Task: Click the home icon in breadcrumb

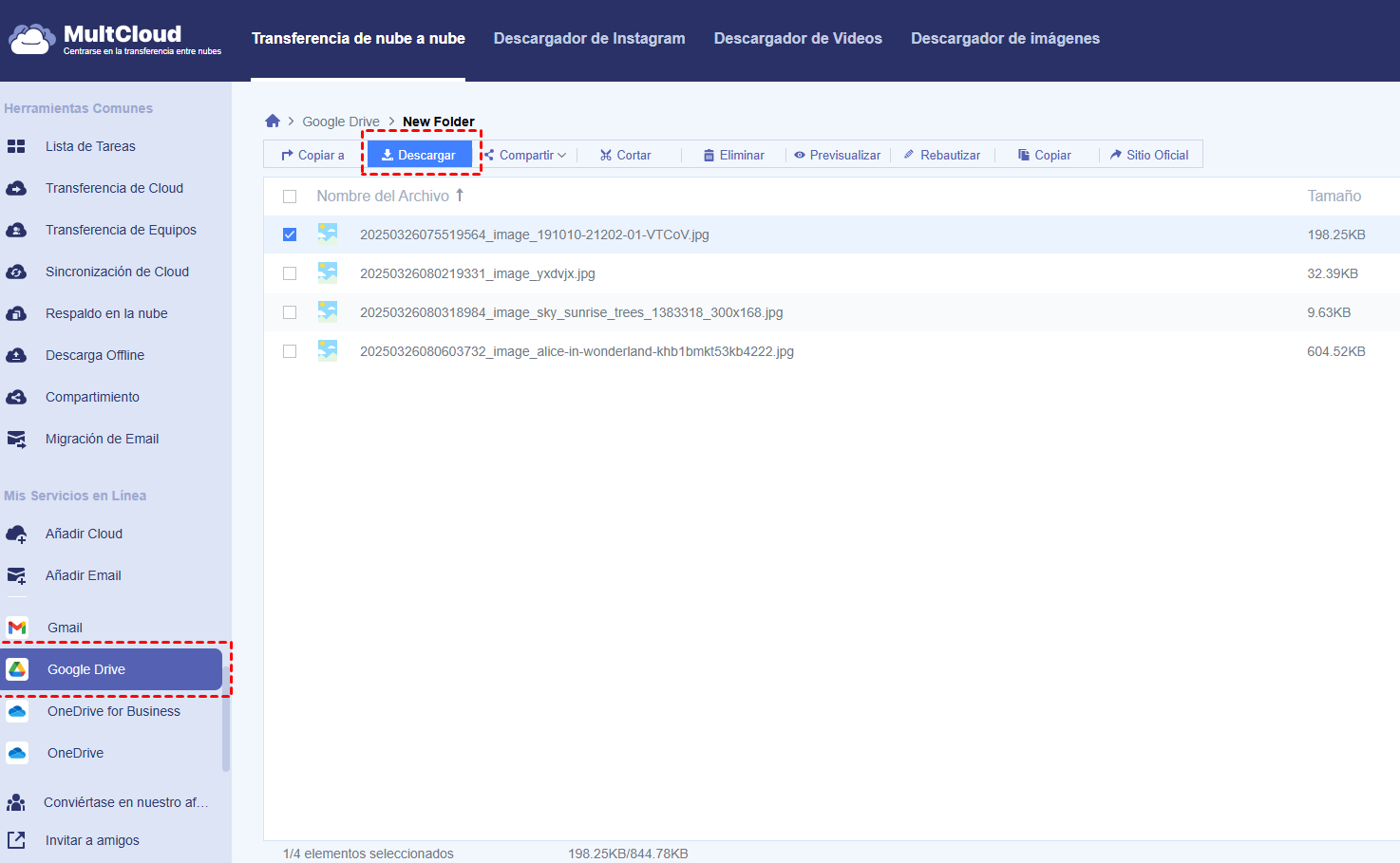Action: click(273, 121)
